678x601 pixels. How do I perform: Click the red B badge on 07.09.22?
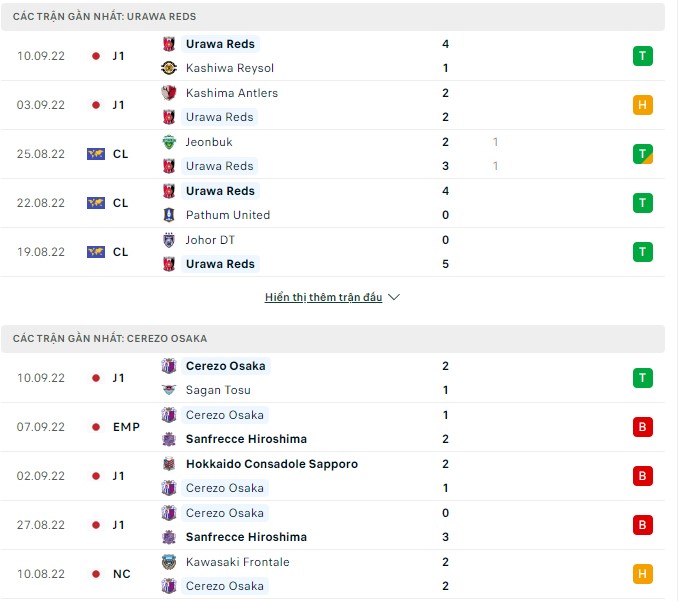[643, 427]
